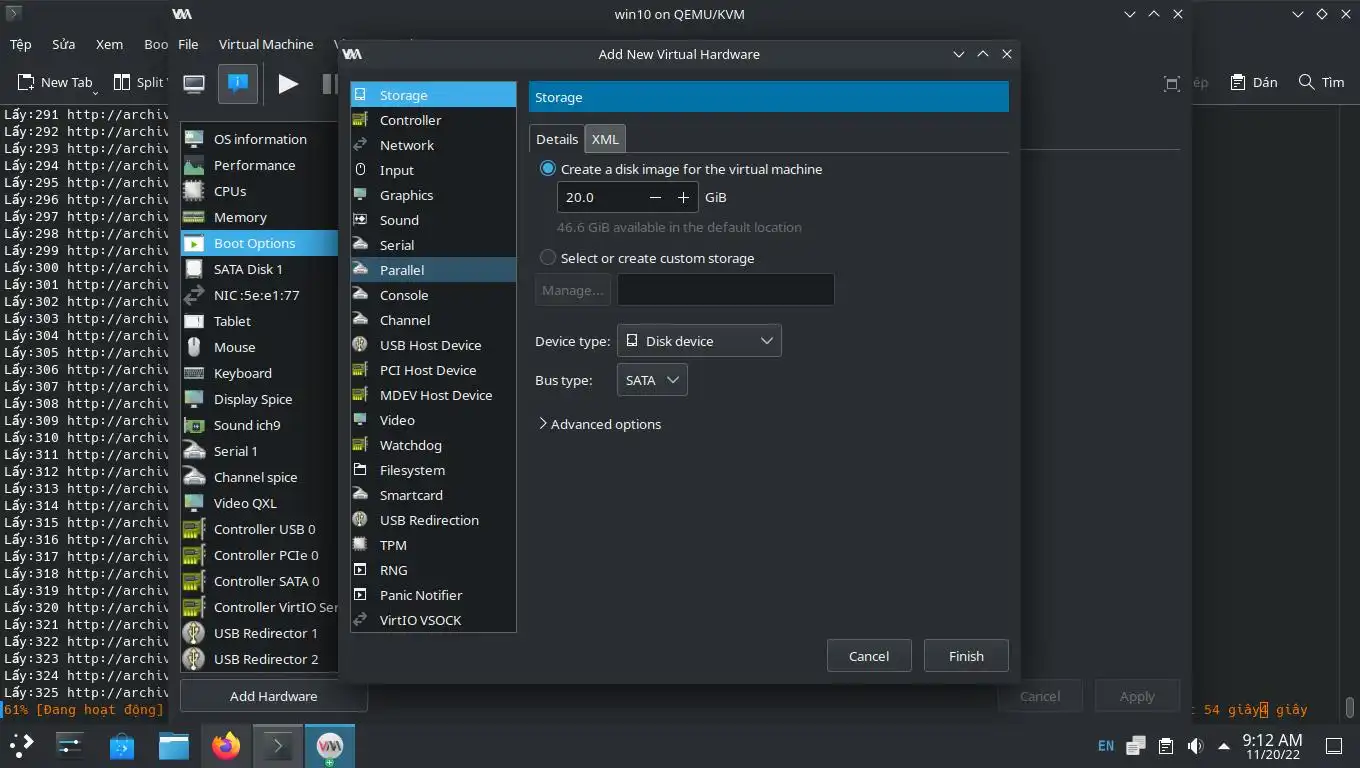
Task: Pick Input from the hardware list
Action: pyautogui.click(x=433, y=170)
